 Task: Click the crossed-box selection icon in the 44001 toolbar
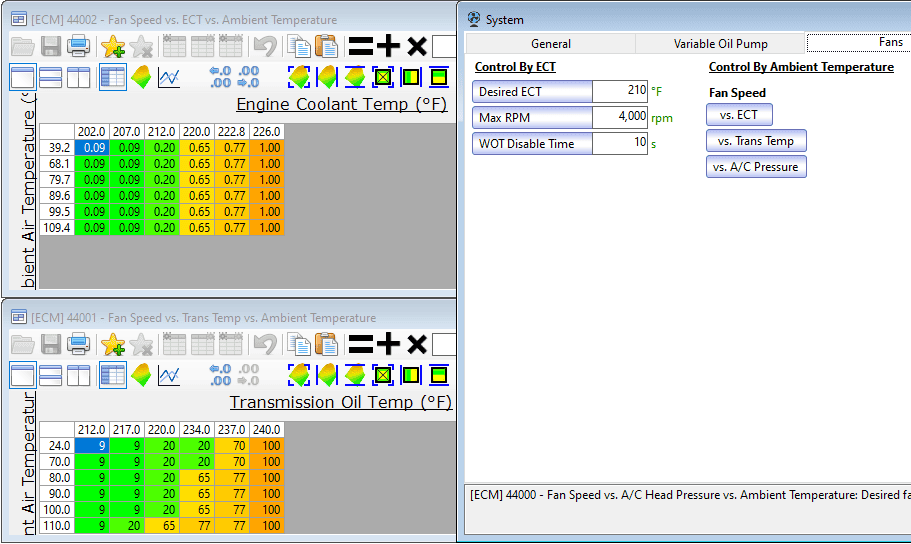(x=383, y=375)
